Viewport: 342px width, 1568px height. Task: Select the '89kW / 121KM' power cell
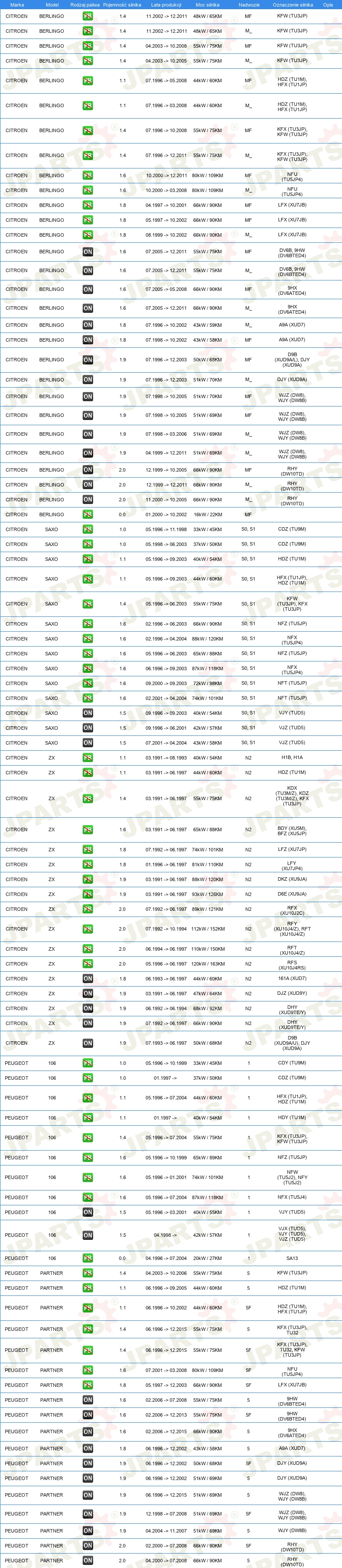(207, 910)
